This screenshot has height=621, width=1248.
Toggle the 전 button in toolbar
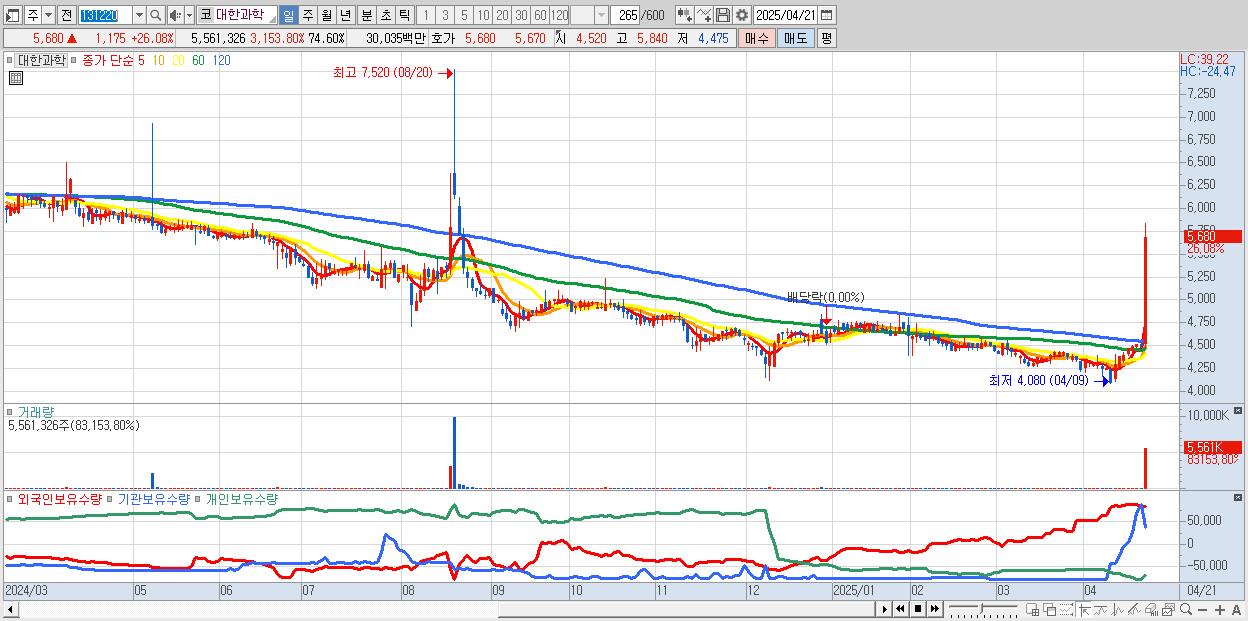tap(66, 15)
